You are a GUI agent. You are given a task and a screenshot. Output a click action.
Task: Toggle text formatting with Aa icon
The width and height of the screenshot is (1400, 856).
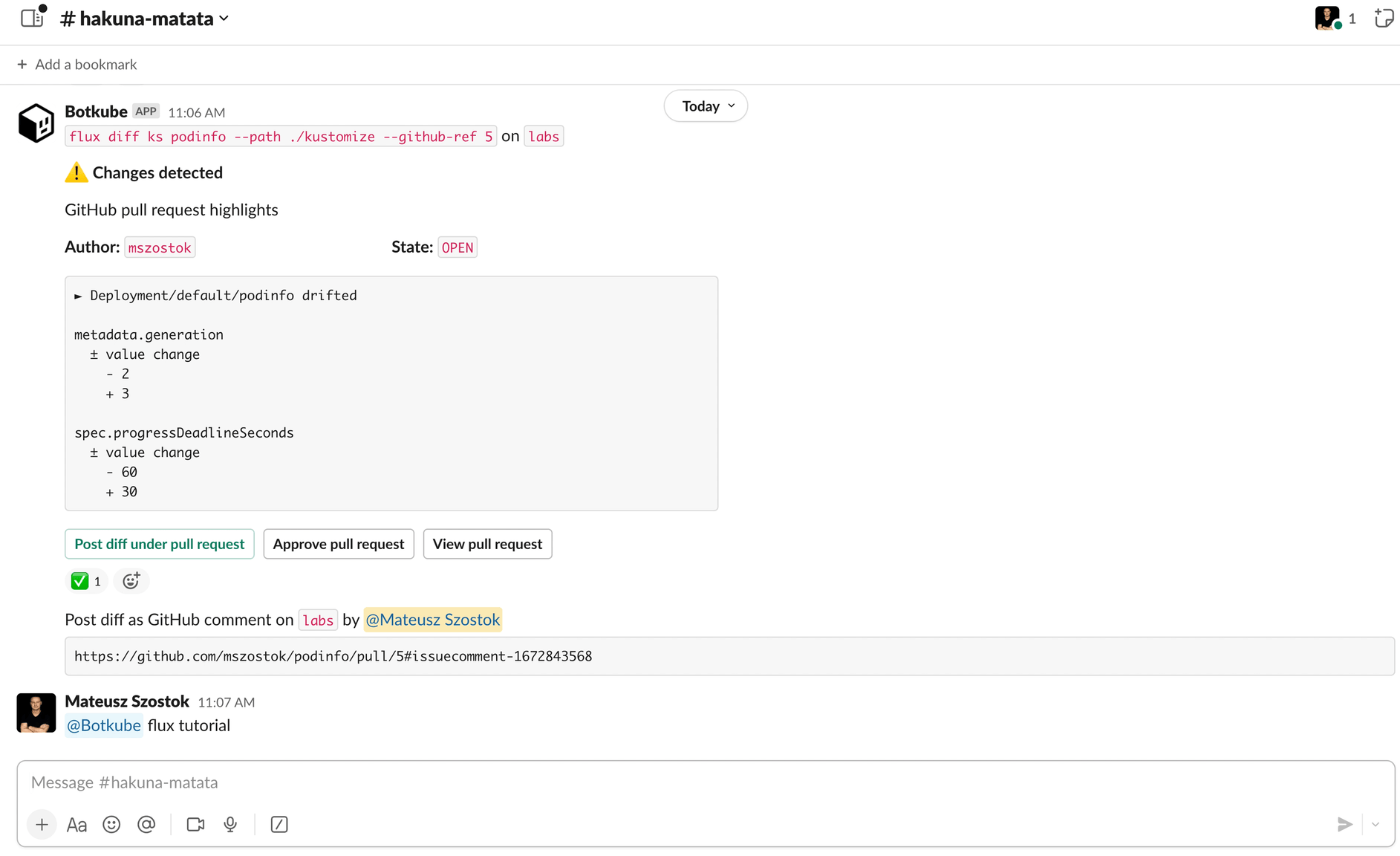point(76,824)
